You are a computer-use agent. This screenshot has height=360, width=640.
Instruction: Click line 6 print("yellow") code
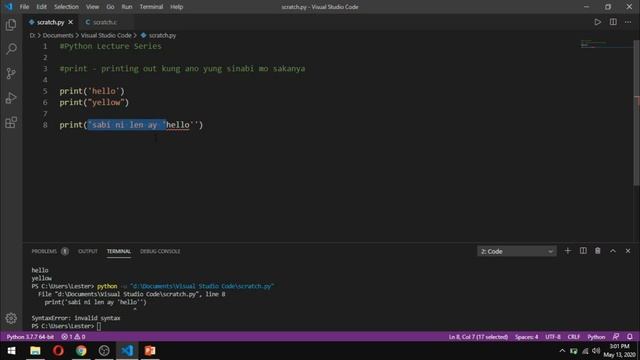[94, 102]
